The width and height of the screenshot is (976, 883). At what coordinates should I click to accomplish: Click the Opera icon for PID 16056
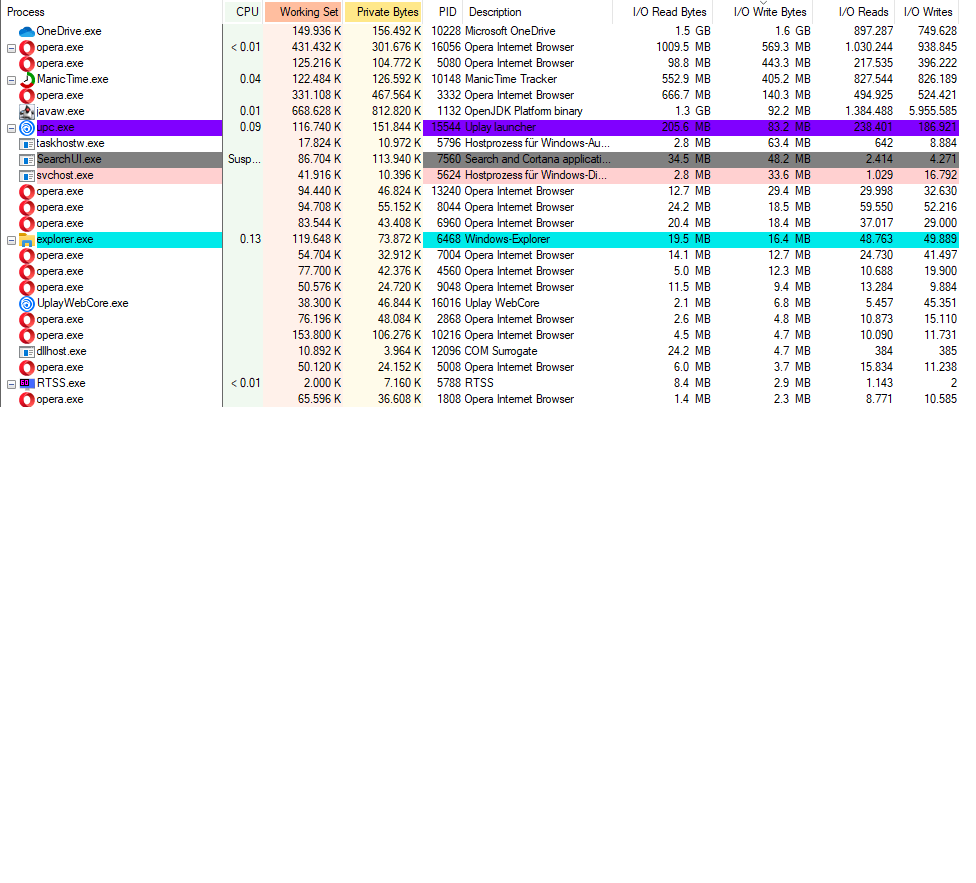(27, 47)
